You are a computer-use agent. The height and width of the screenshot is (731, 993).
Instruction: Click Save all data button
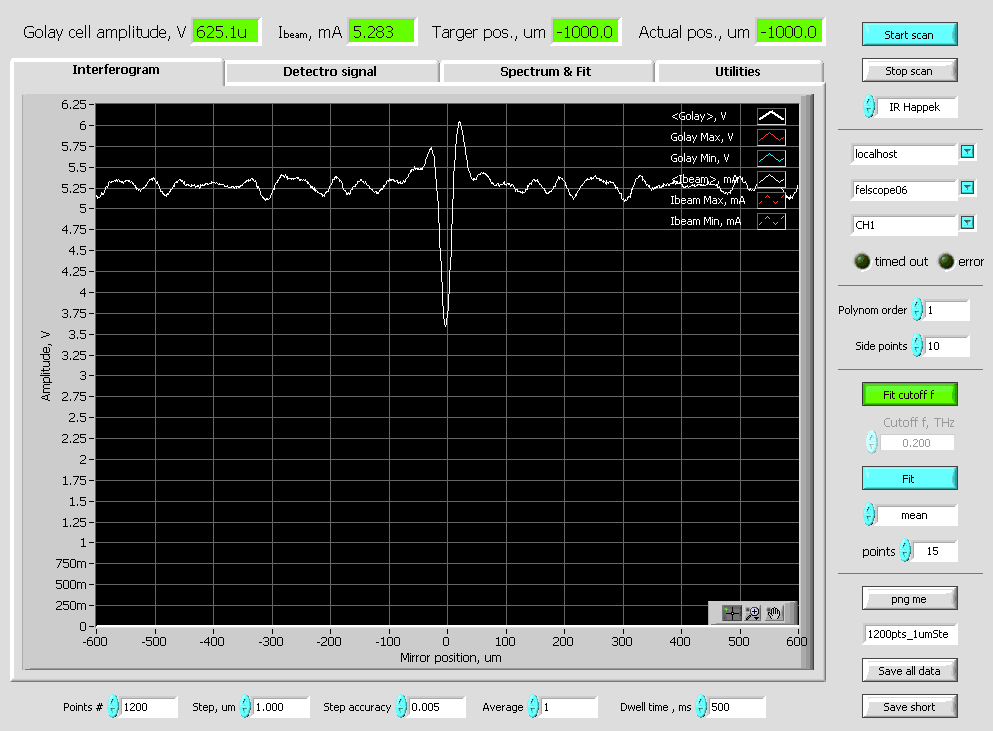point(909,671)
